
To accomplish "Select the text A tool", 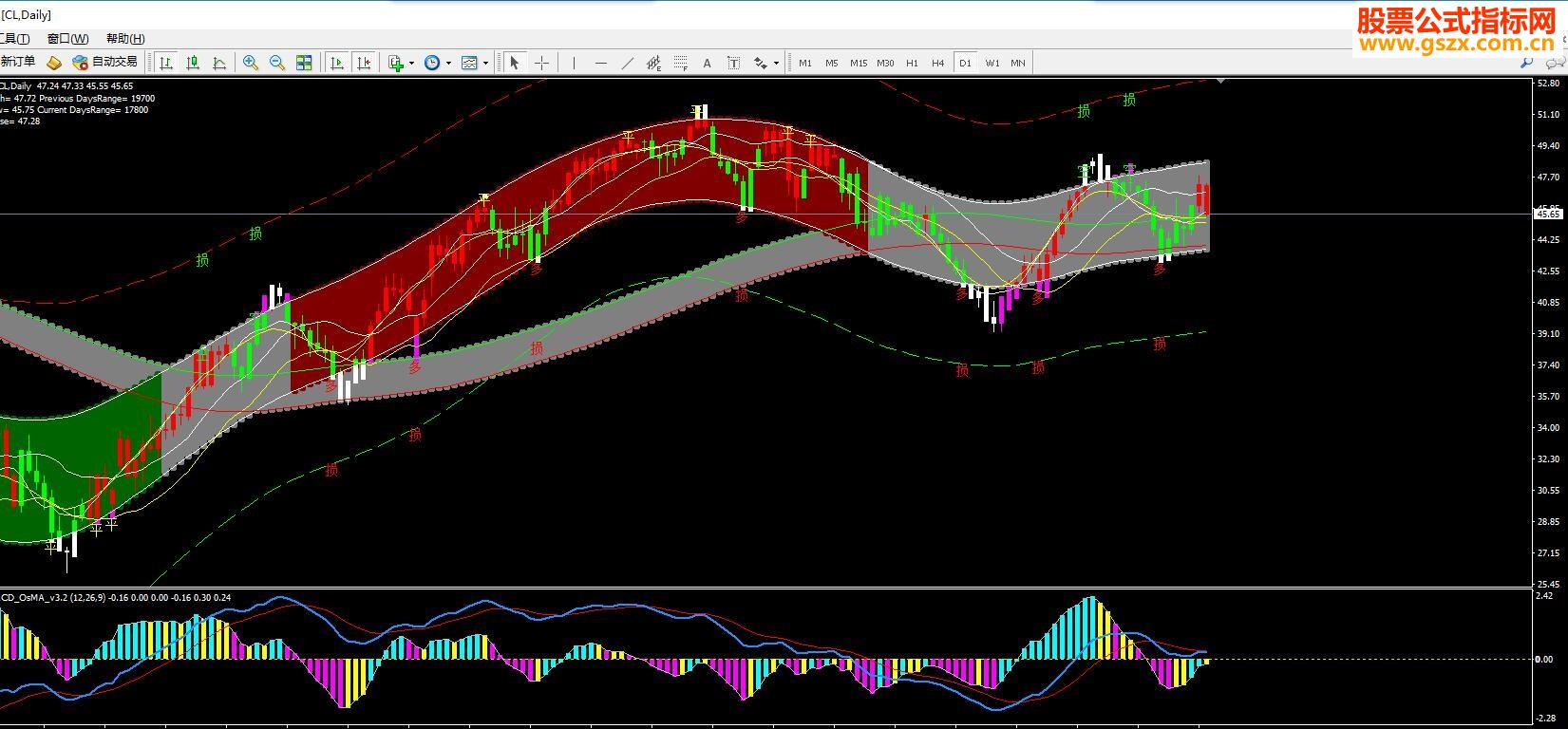I will (x=707, y=63).
